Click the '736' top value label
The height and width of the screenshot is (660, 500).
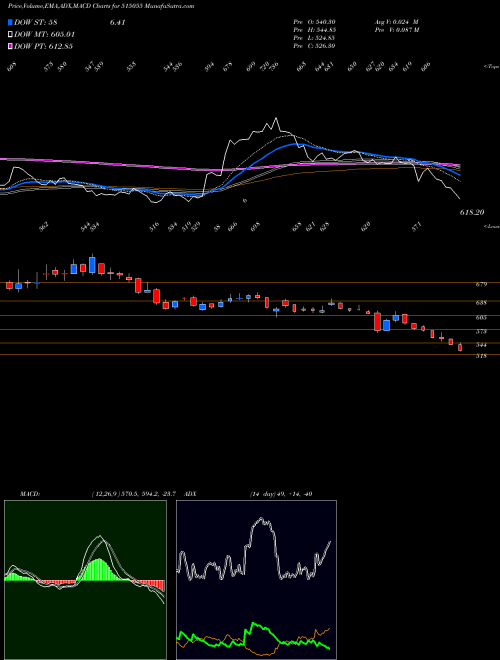[275, 67]
